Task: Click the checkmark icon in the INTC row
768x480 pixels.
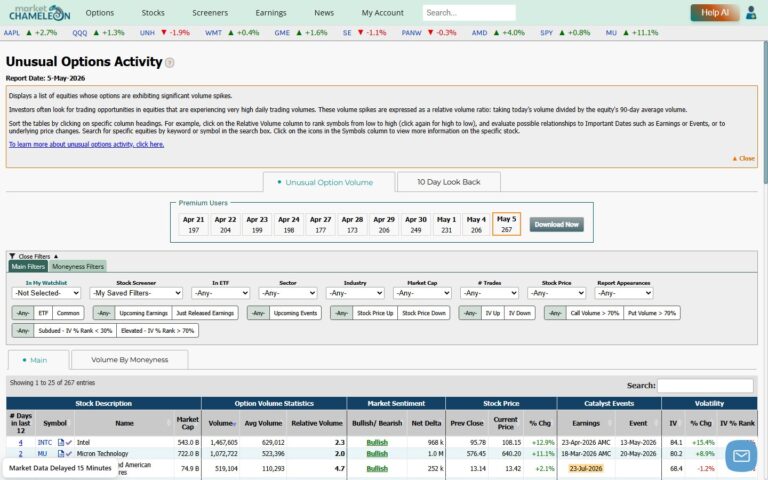Action: click(x=69, y=442)
